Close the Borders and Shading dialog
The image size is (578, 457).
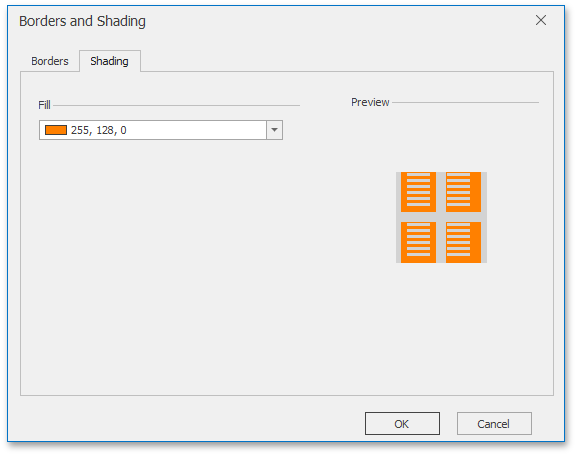(x=541, y=20)
